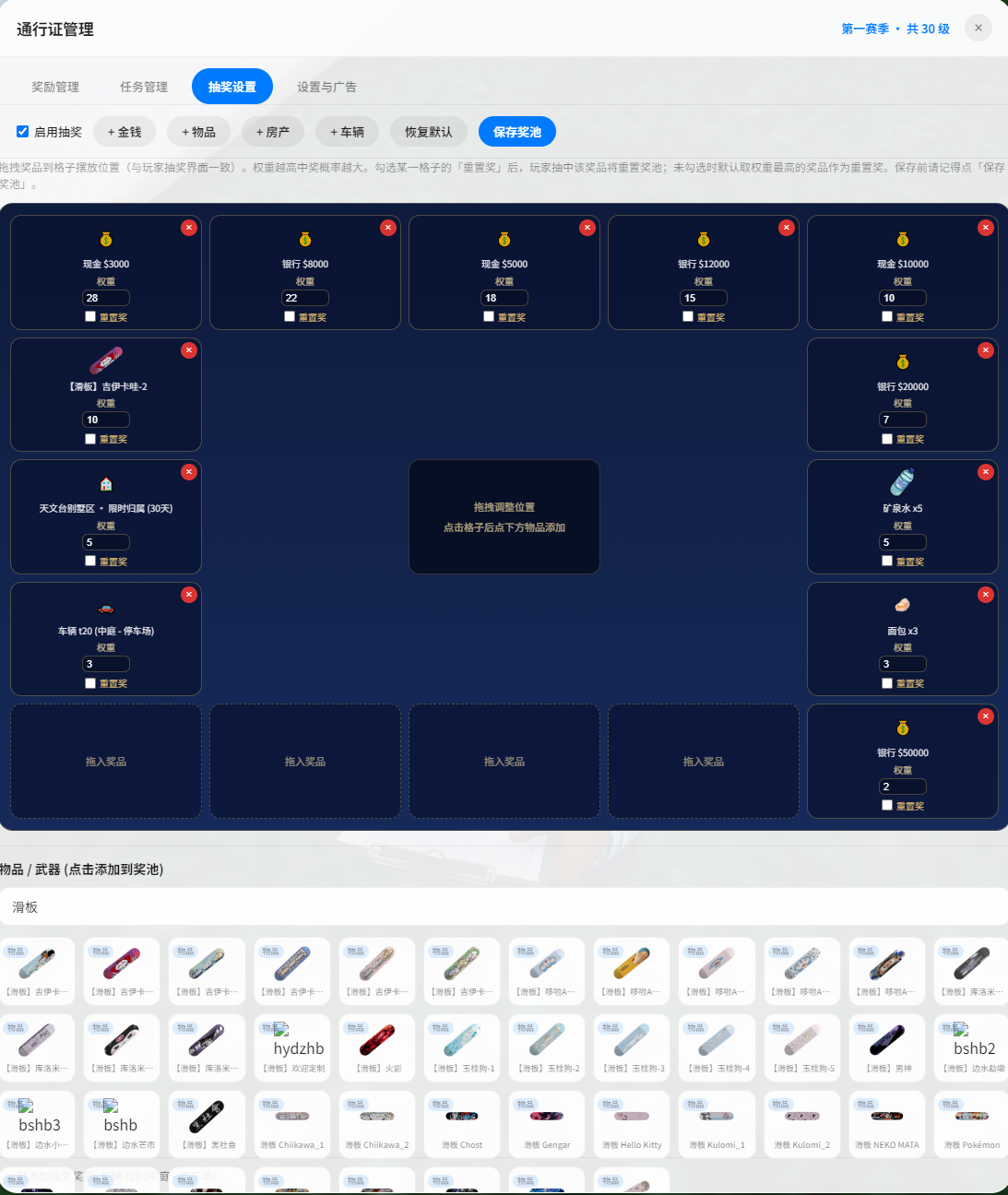The image size is (1008, 1195).
Task: Remove the 现金 $3000 prize cell
Action: 189,228
